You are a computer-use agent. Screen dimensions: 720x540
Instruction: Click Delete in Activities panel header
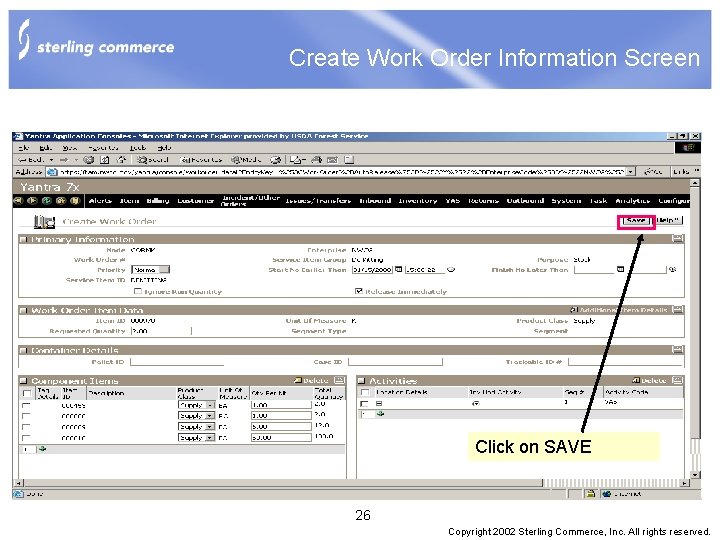click(x=649, y=381)
